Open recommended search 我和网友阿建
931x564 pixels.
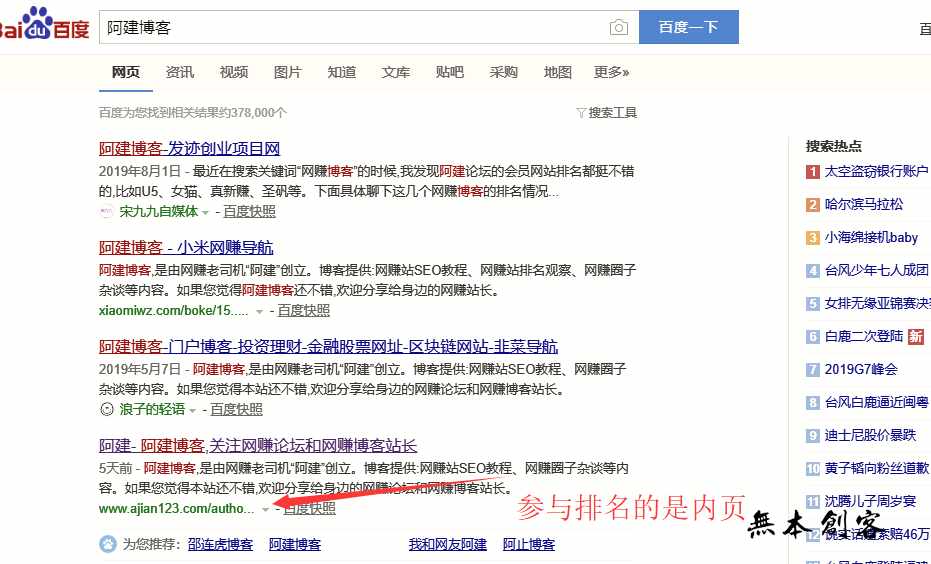(448, 544)
